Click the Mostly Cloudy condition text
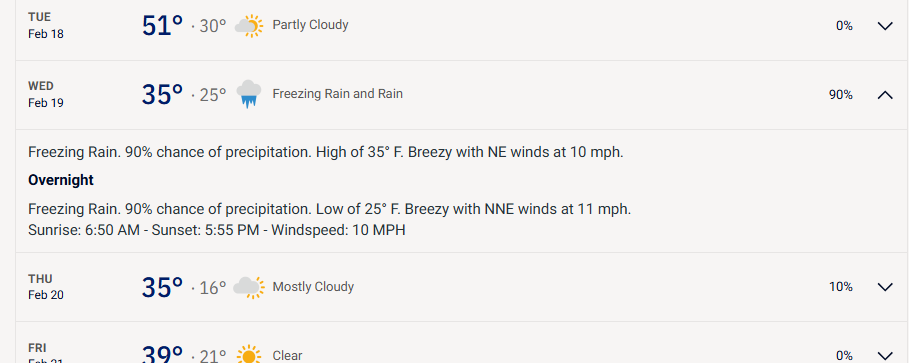Image resolution: width=909 pixels, height=363 pixels. [x=313, y=286]
